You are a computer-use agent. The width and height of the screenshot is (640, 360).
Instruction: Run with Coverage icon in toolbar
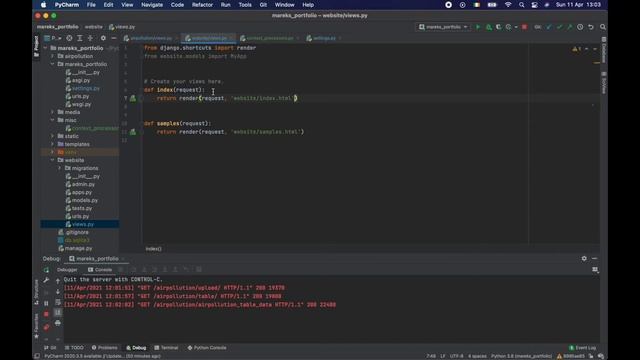[498, 27]
